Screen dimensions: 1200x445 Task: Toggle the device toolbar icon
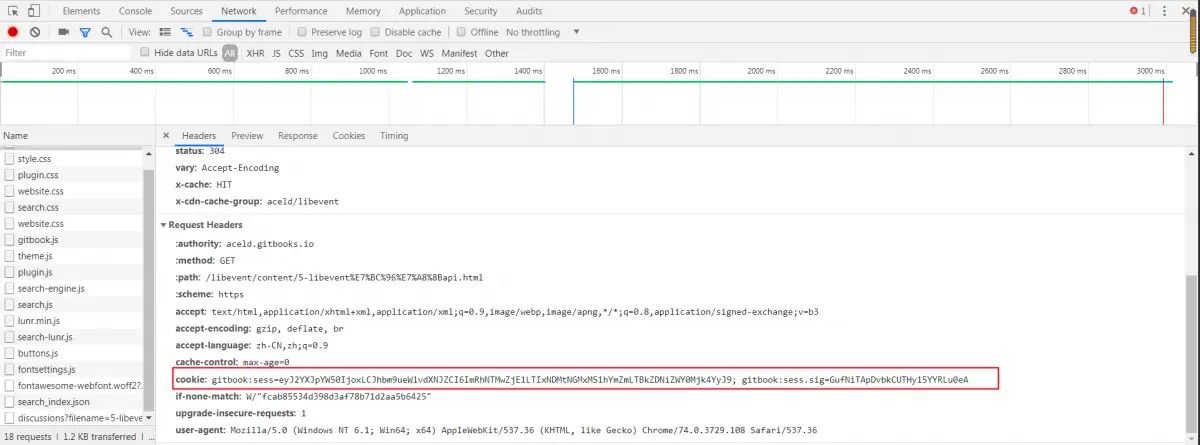pyautogui.click(x=34, y=11)
